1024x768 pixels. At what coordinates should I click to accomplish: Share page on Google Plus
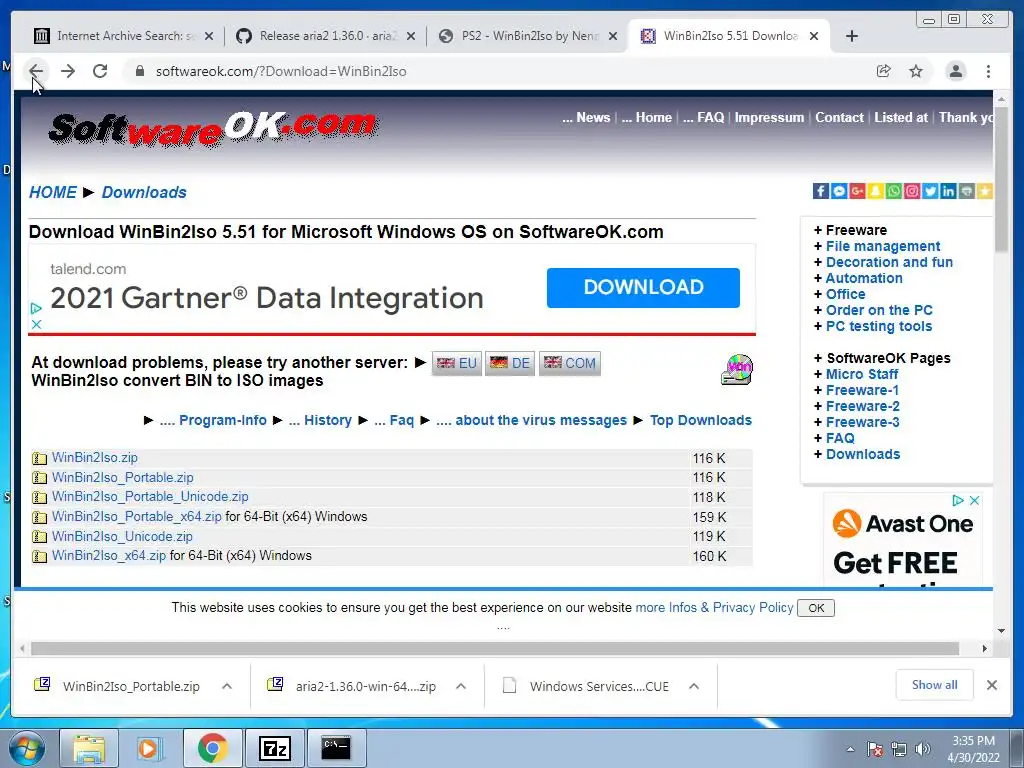coord(857,191)
